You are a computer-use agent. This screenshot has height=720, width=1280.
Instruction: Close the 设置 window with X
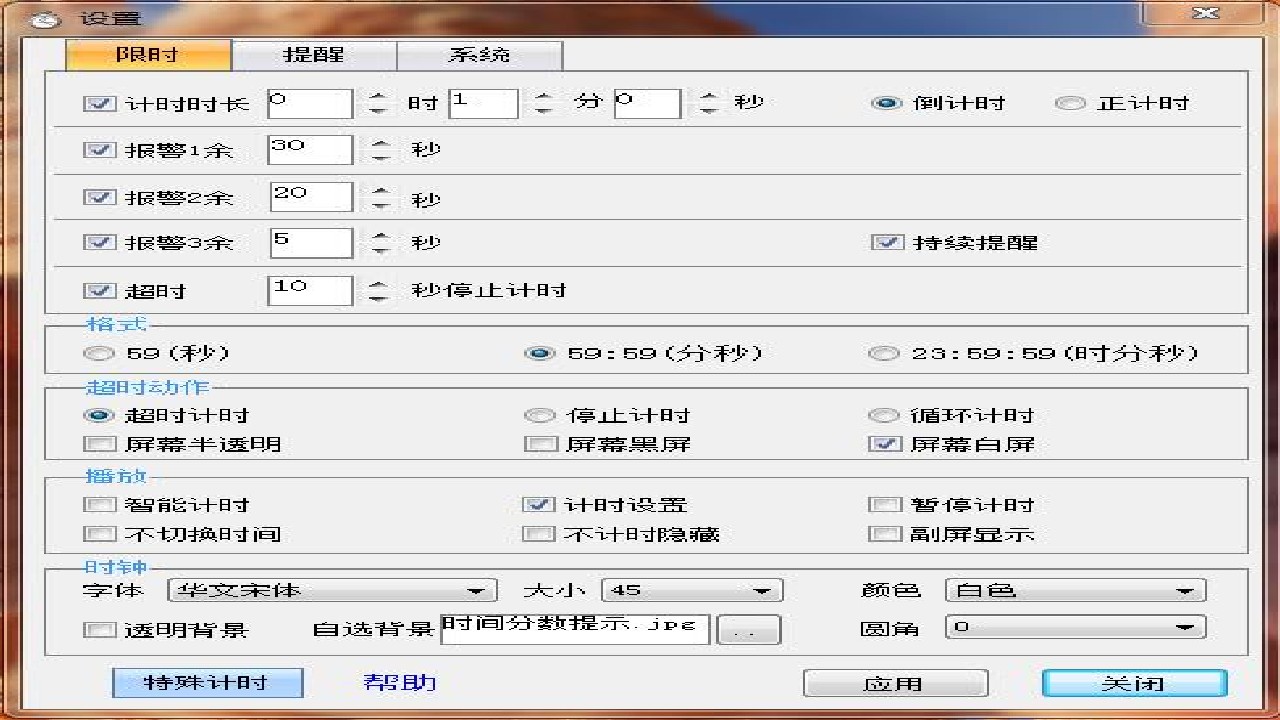coord(1207,13)
